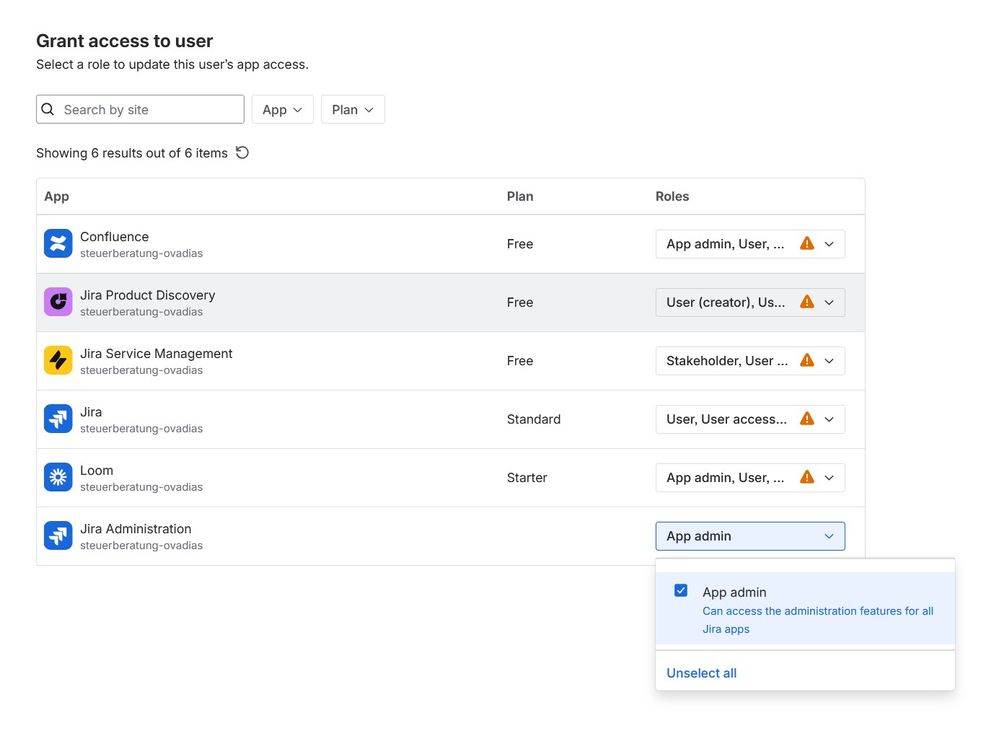Click the refresh results icon
Viewport: 999px width, 729px height.
tap(242, 153)
